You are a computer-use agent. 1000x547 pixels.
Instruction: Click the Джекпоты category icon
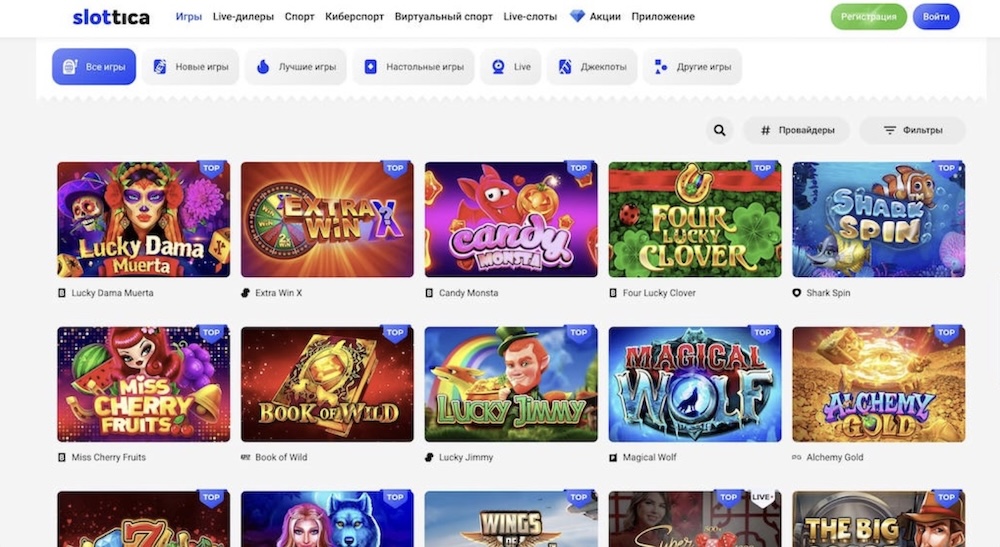(564, 67)
